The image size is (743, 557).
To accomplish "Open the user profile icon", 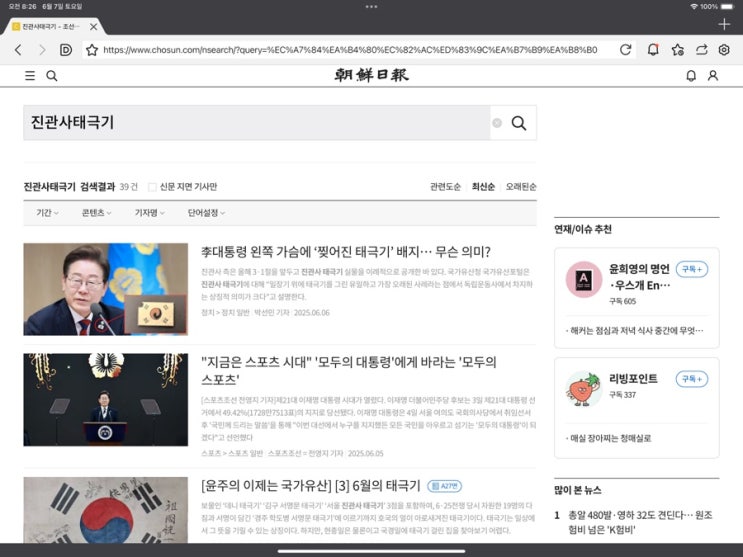I will click(x=713, y=76).
